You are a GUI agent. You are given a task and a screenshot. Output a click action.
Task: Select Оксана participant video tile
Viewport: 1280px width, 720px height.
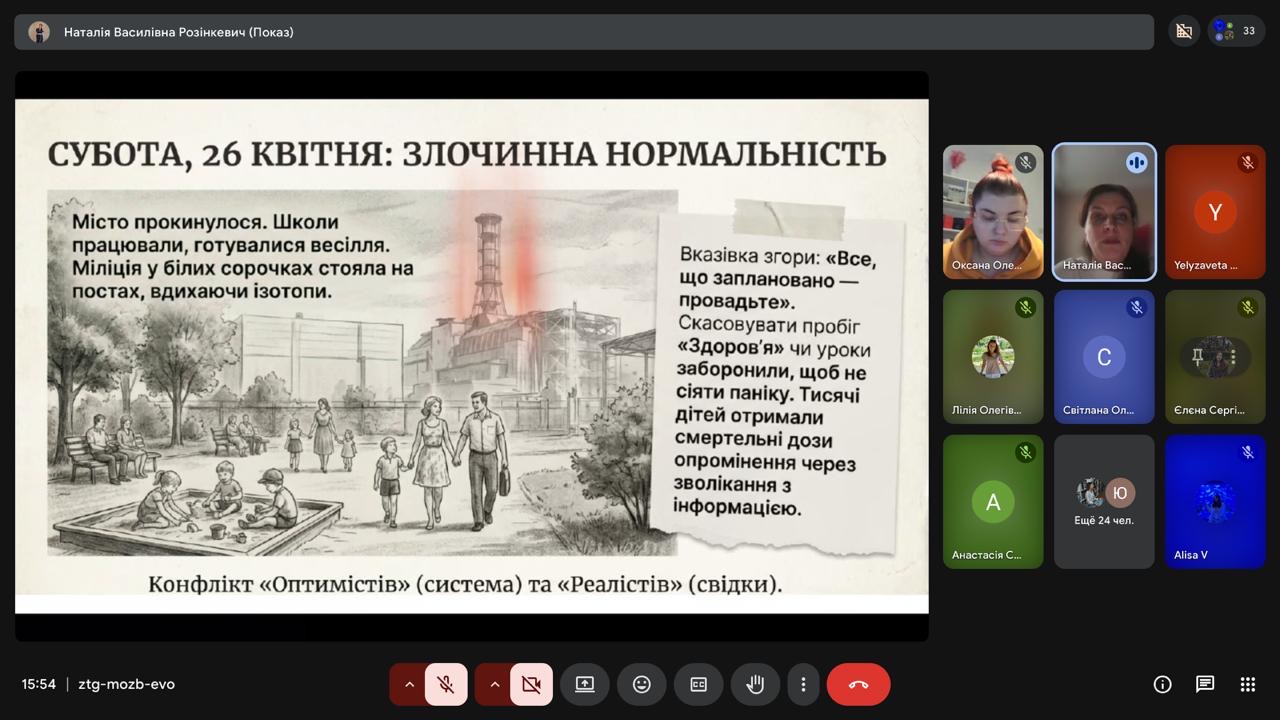(993, 212)
